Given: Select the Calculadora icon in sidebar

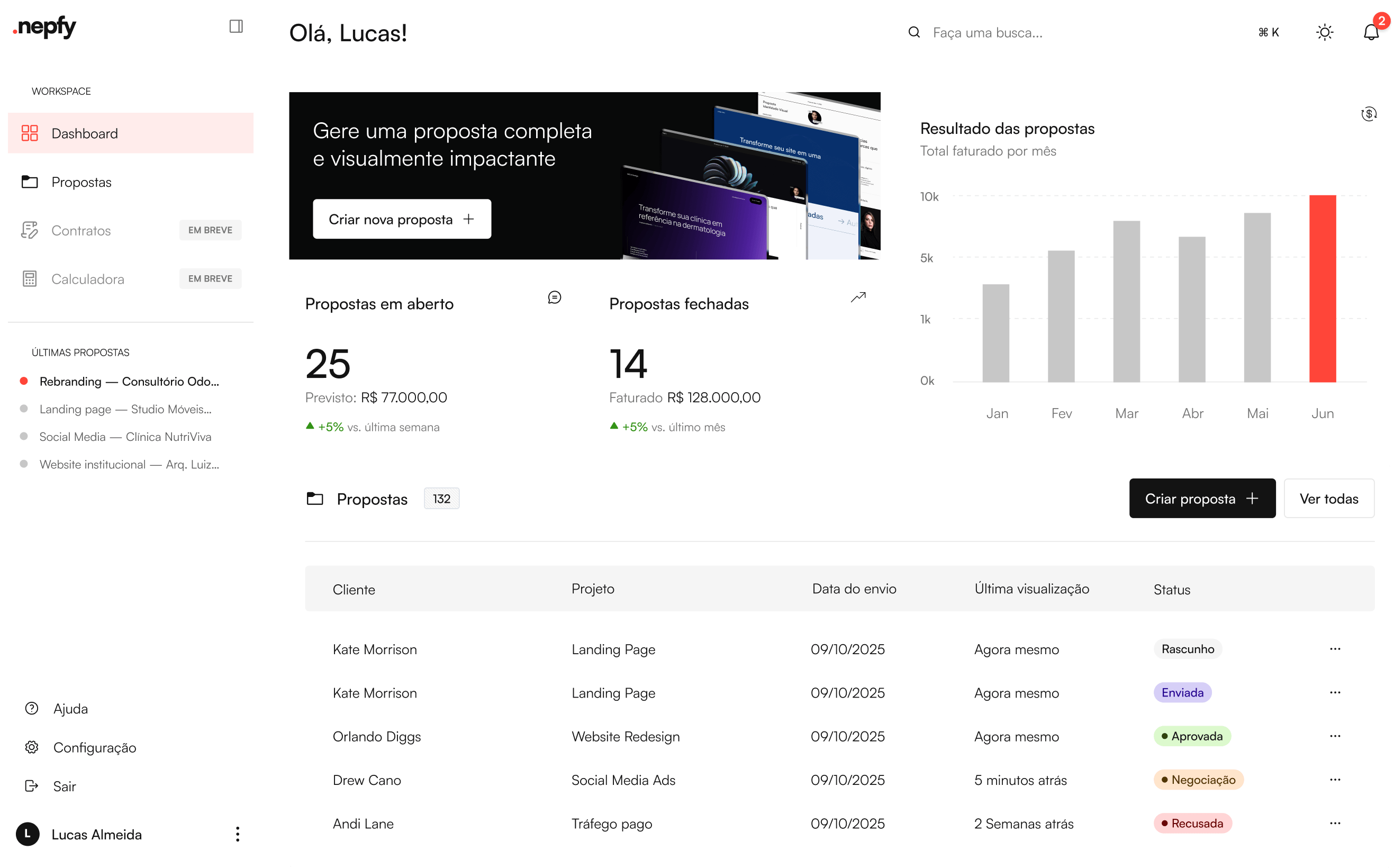Looking at the screenshot, I should 30,279.
